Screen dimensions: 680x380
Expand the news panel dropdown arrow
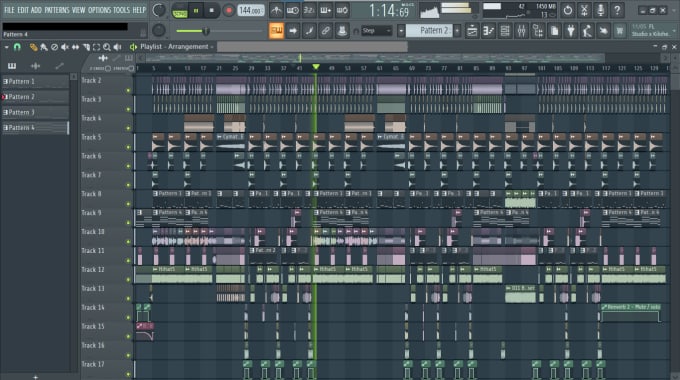(x=673, y=31)
